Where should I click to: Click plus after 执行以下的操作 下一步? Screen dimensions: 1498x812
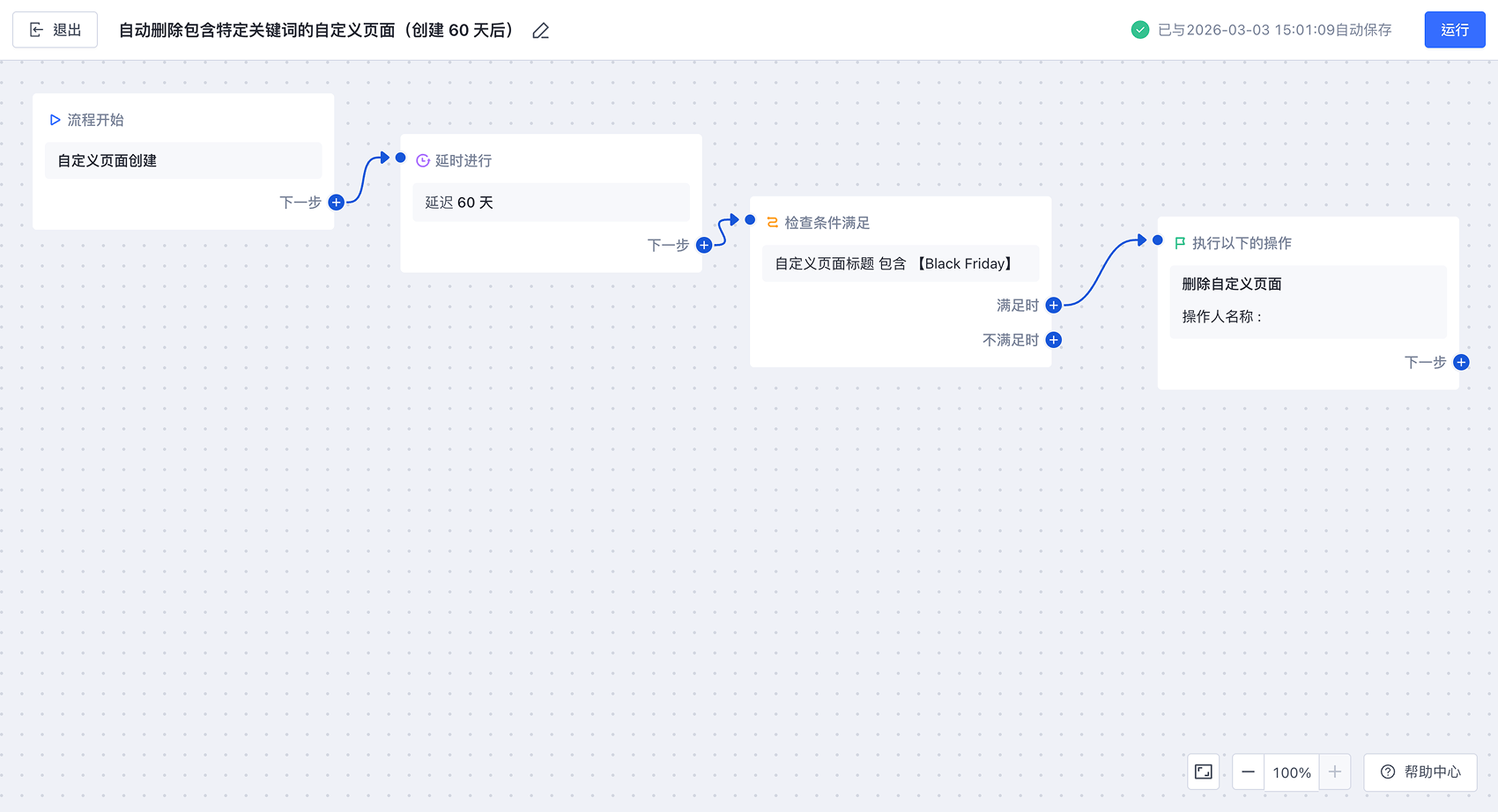point(1461,362)
